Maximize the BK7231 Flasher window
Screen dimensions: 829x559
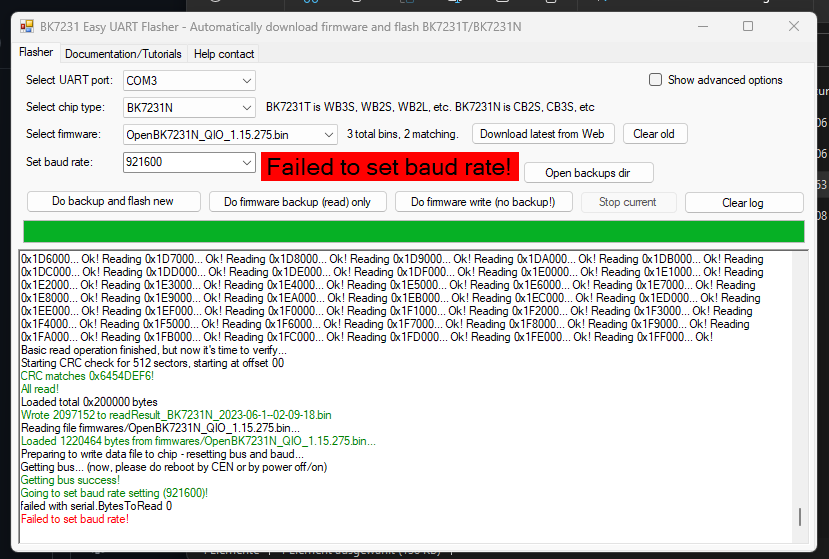pyautogui.click(x=748, y=26)
